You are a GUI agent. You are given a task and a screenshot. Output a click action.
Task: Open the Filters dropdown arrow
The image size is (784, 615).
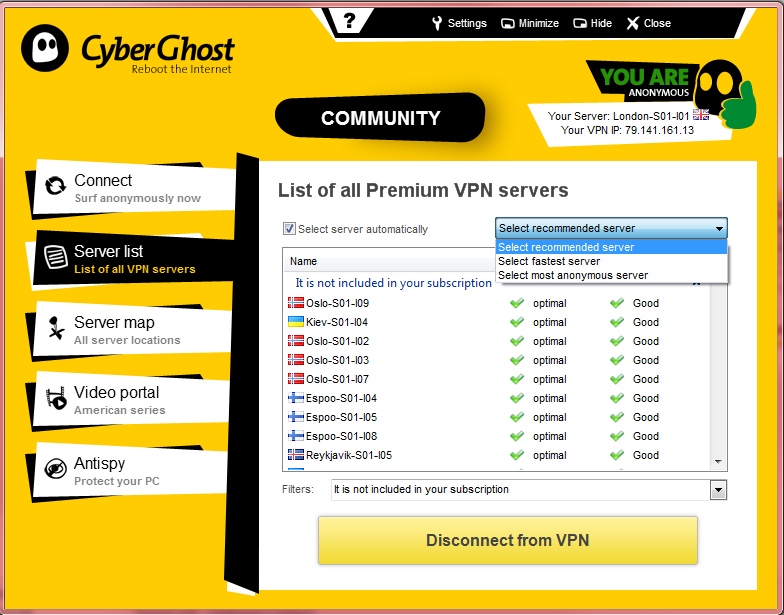pos(718,490)
